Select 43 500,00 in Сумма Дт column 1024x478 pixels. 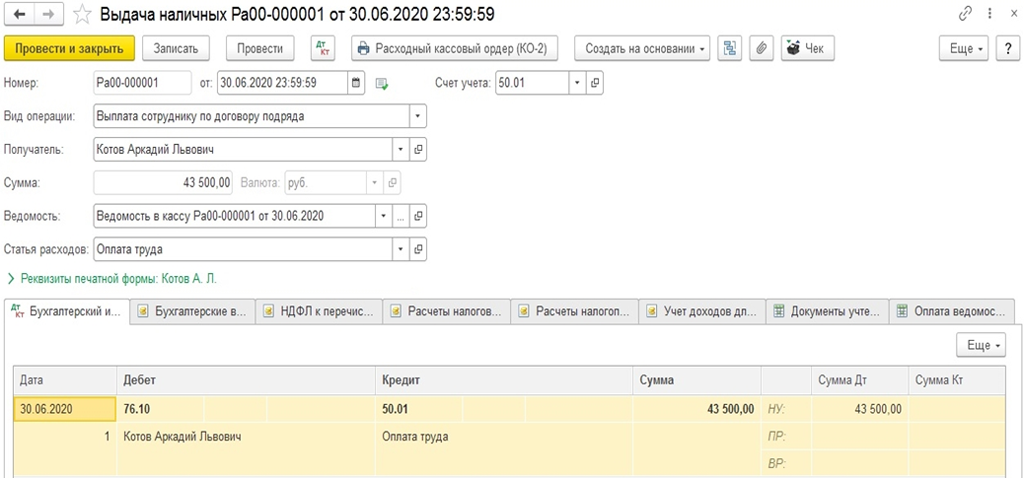[x=859, y=409]
